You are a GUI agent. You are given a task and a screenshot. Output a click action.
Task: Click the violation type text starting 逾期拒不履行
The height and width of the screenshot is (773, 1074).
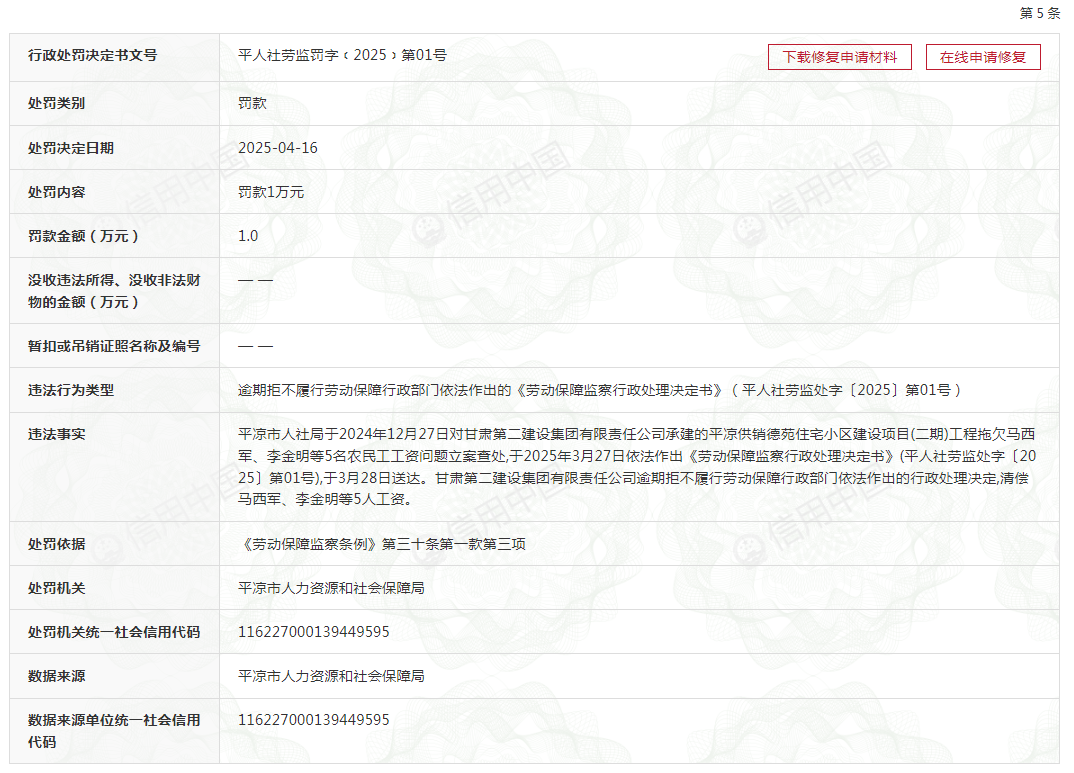click(600, 390)
